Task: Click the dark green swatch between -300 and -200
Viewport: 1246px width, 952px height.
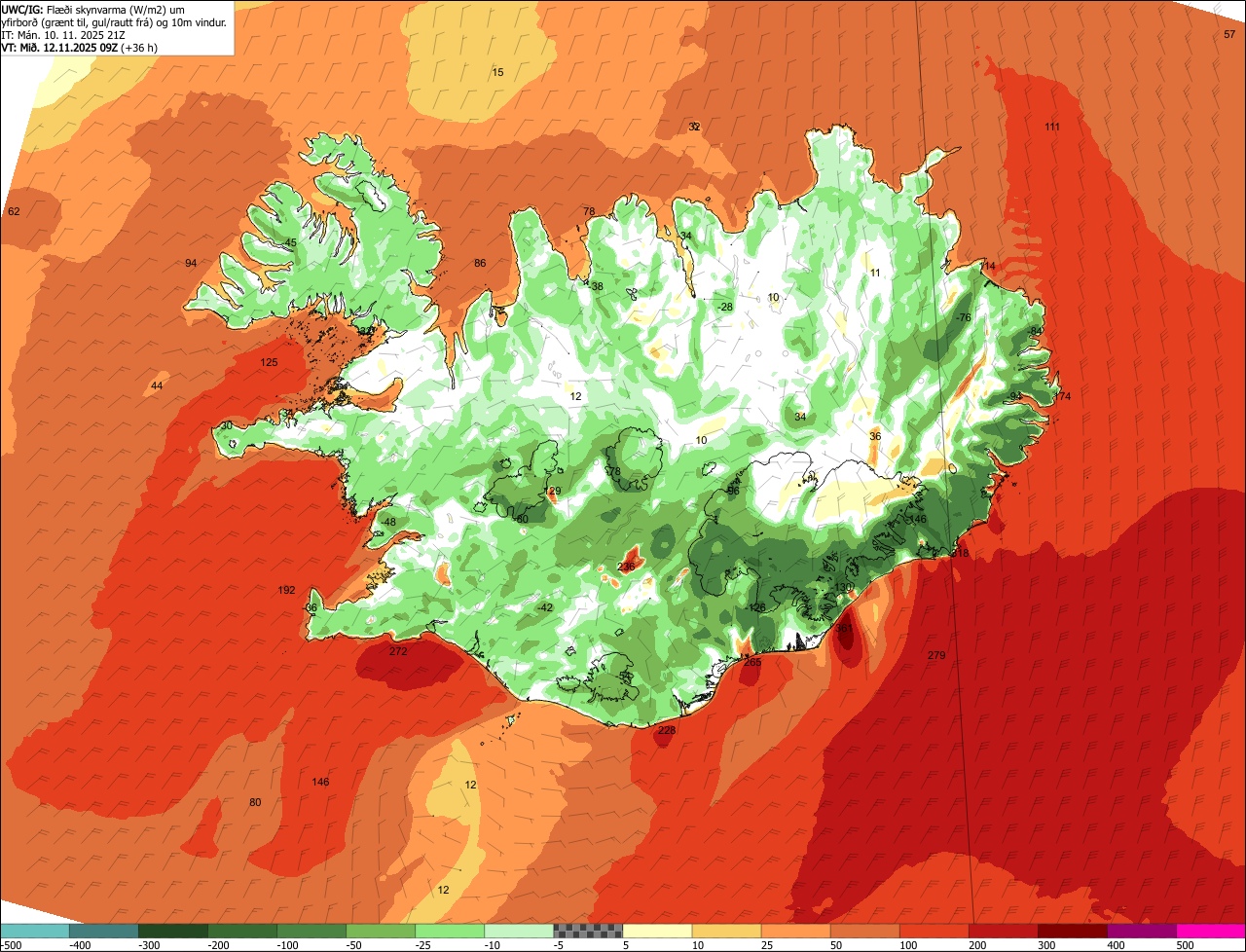Action: [172, 931]
